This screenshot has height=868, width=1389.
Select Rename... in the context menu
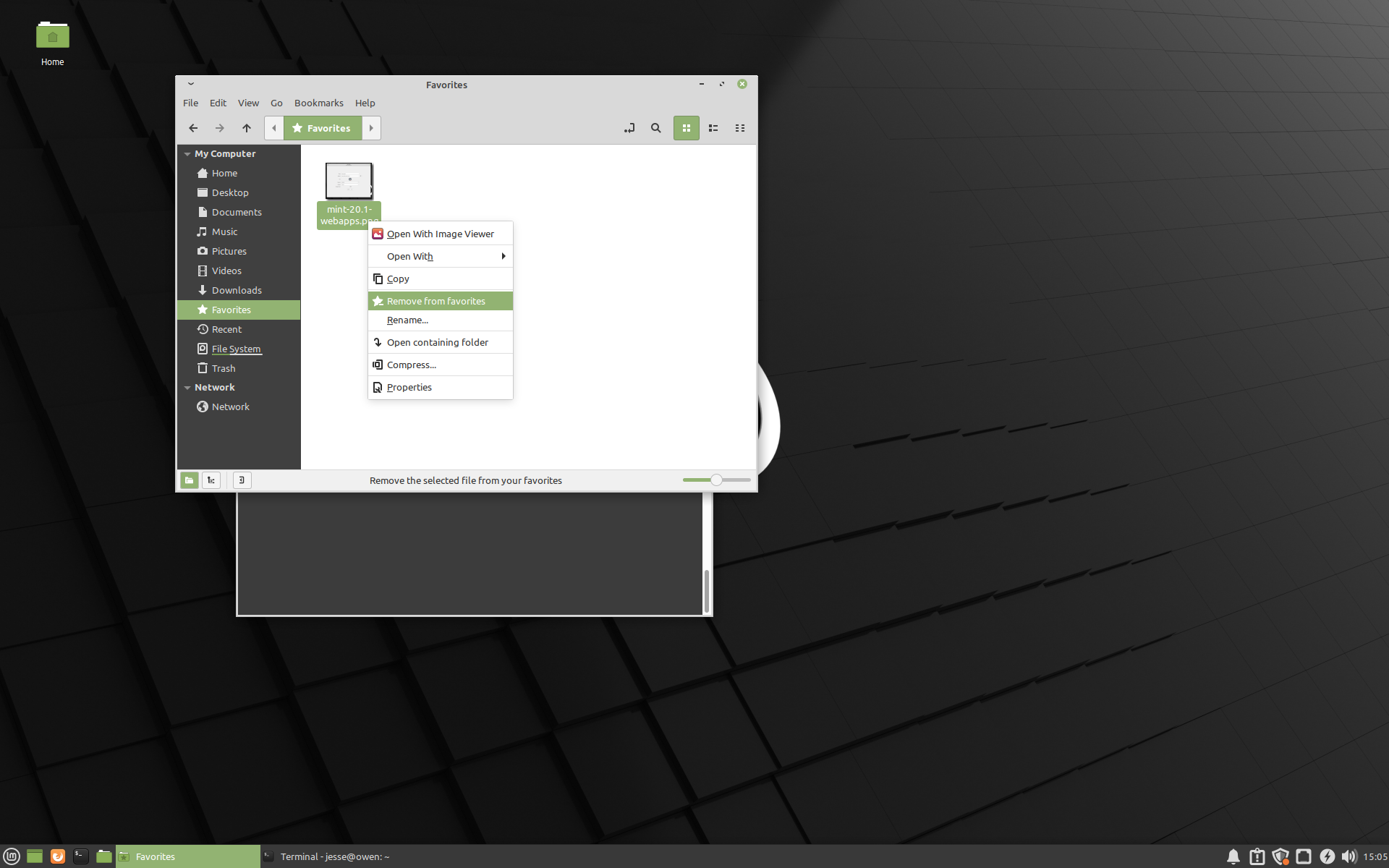point(441,320)
